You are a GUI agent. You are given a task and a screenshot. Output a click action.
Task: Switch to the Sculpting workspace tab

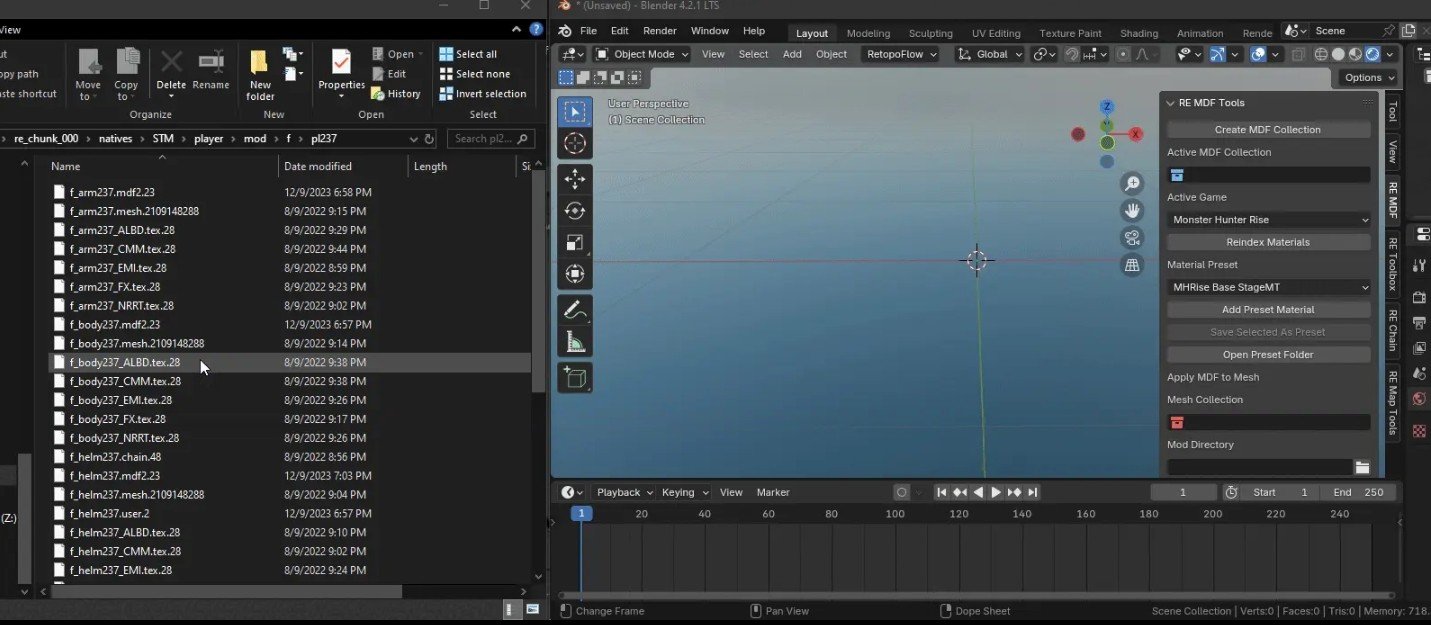[930, 33]
